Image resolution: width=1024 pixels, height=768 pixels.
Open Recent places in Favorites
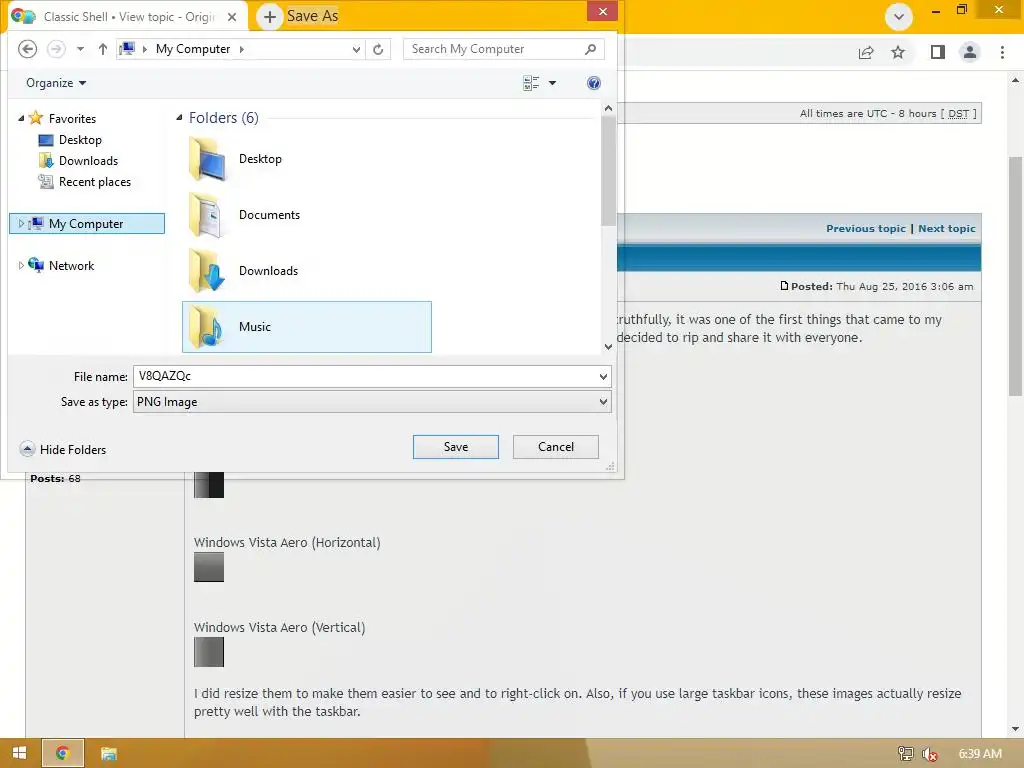95,182
